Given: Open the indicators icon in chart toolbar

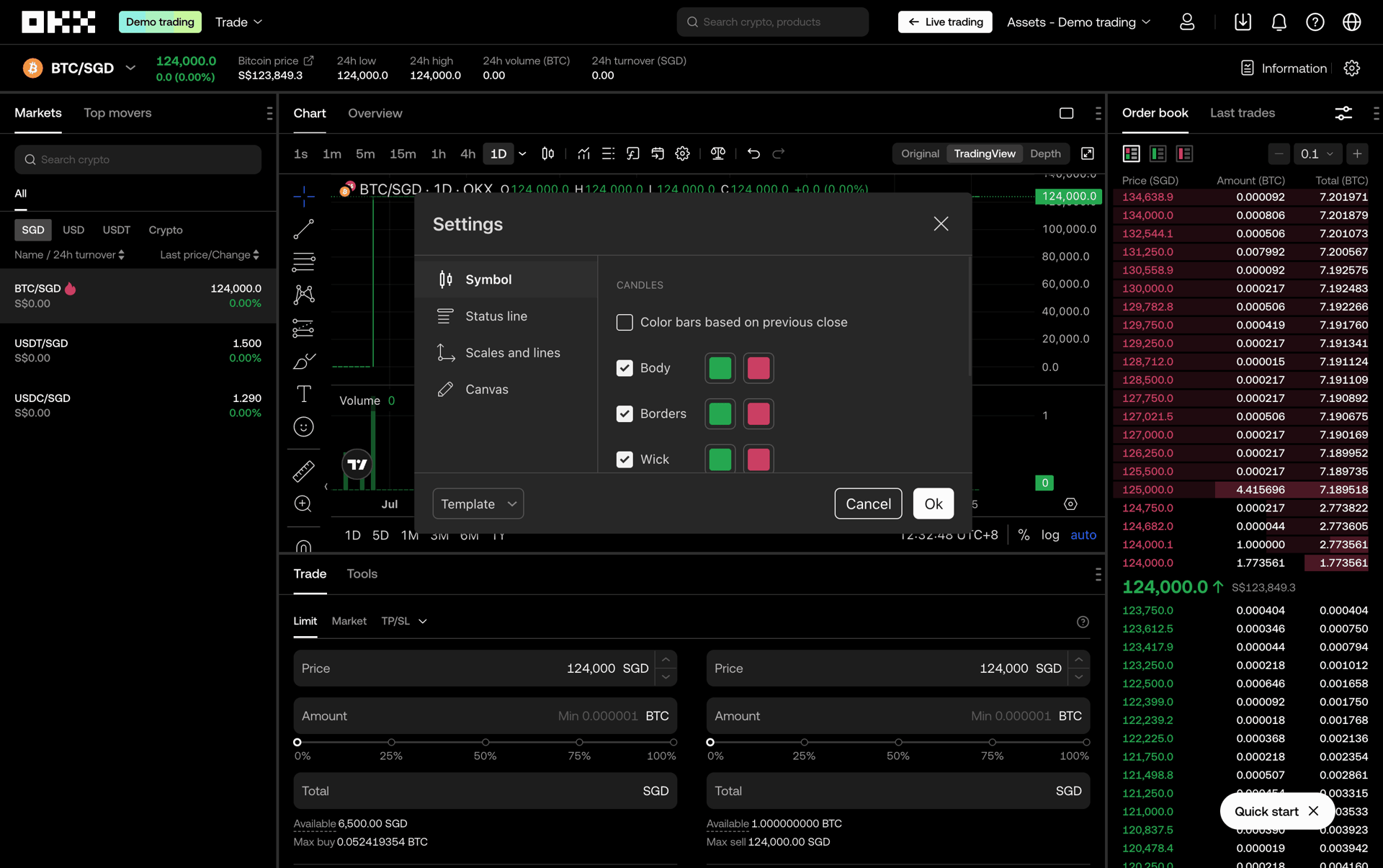Looking at the screenshot, I should click(583, 153).
